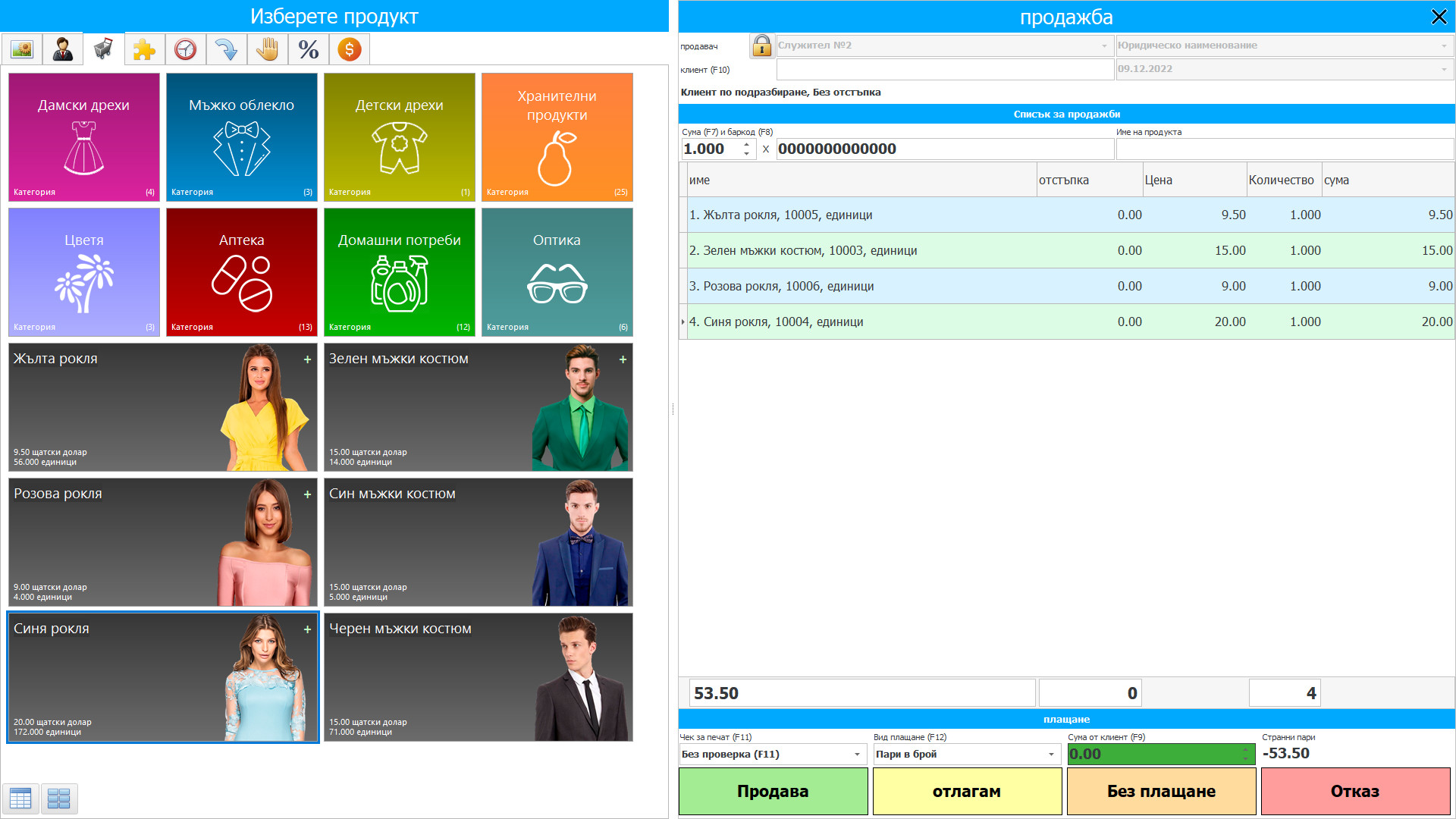Click the employee/staff icon in toolbar
This screenshot has height=819, width=1456.
pos(61,48)
